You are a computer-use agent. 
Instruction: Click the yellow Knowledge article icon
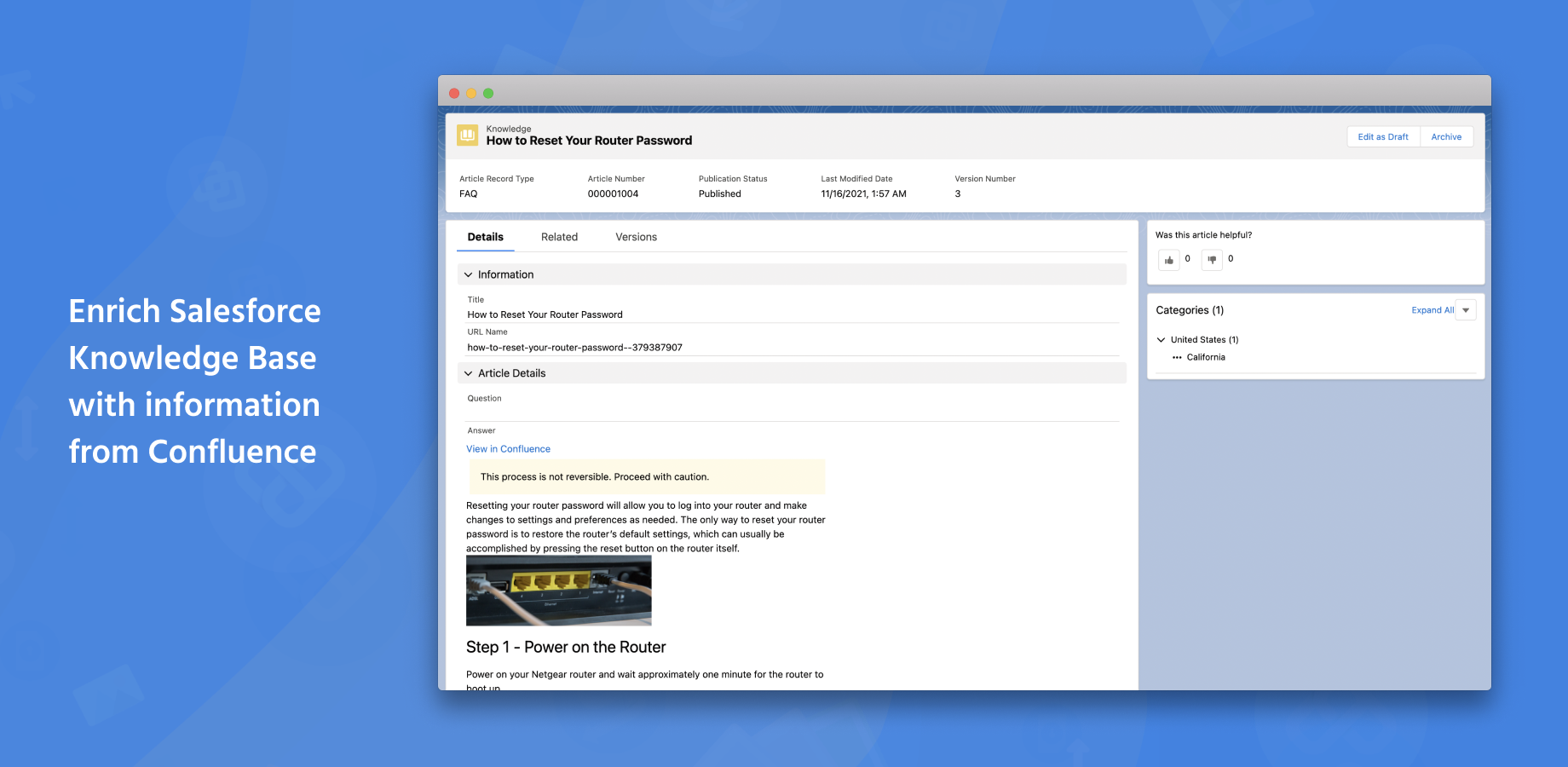pos(468,135)
